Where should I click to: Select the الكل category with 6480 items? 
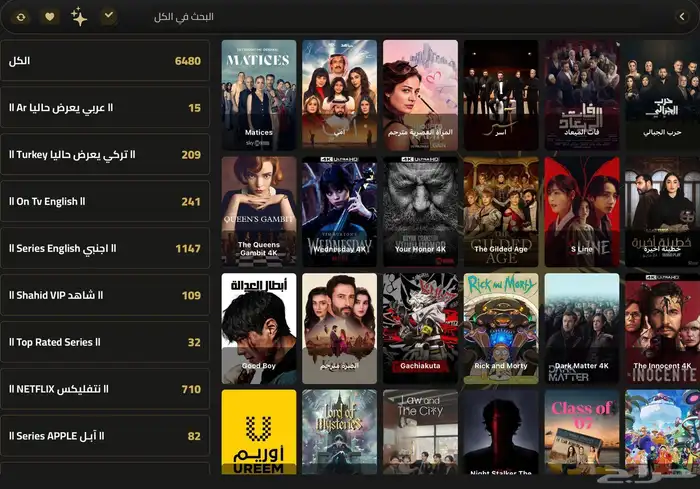coord(105,61)
